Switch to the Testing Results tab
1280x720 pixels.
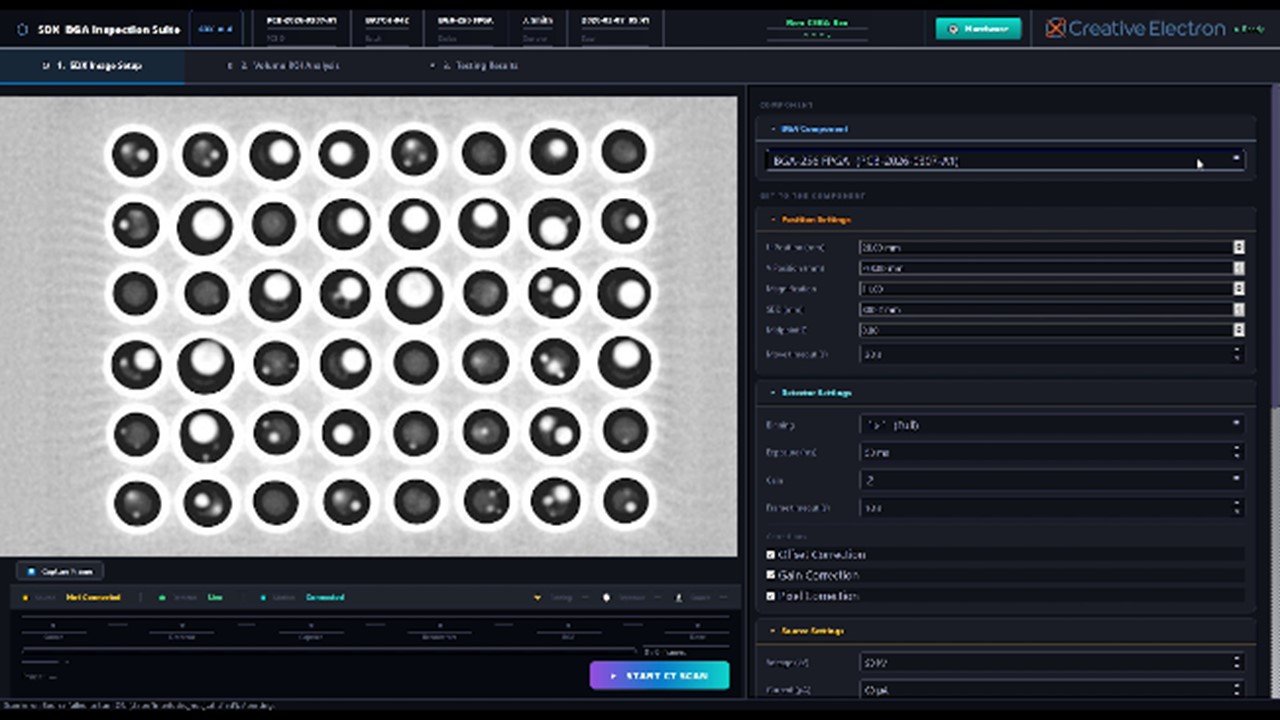pos(474,66)
